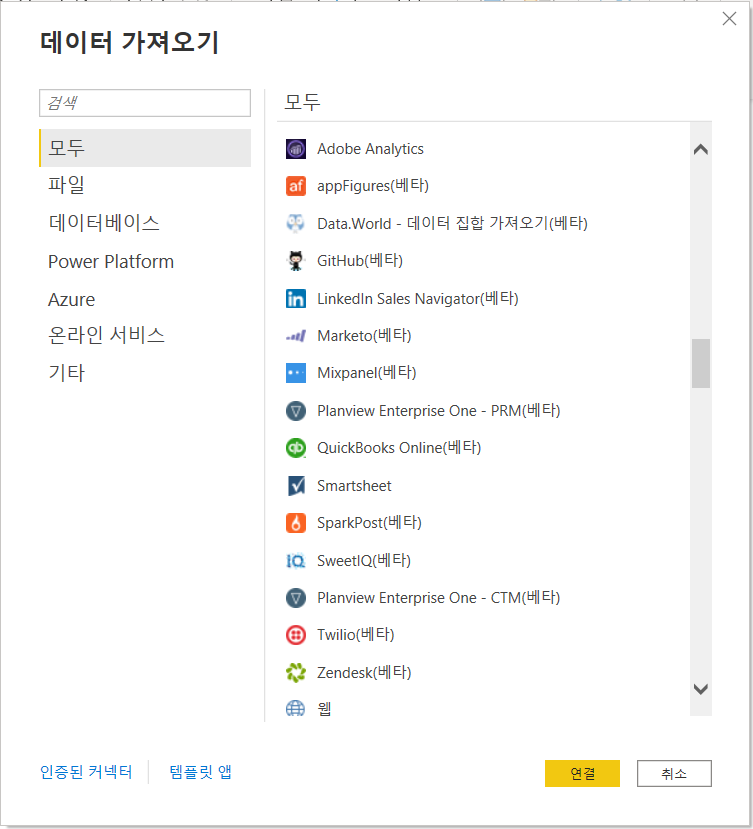
Task: Select the 'SparkPost(베타)' entry text
Action: [369, 523]
